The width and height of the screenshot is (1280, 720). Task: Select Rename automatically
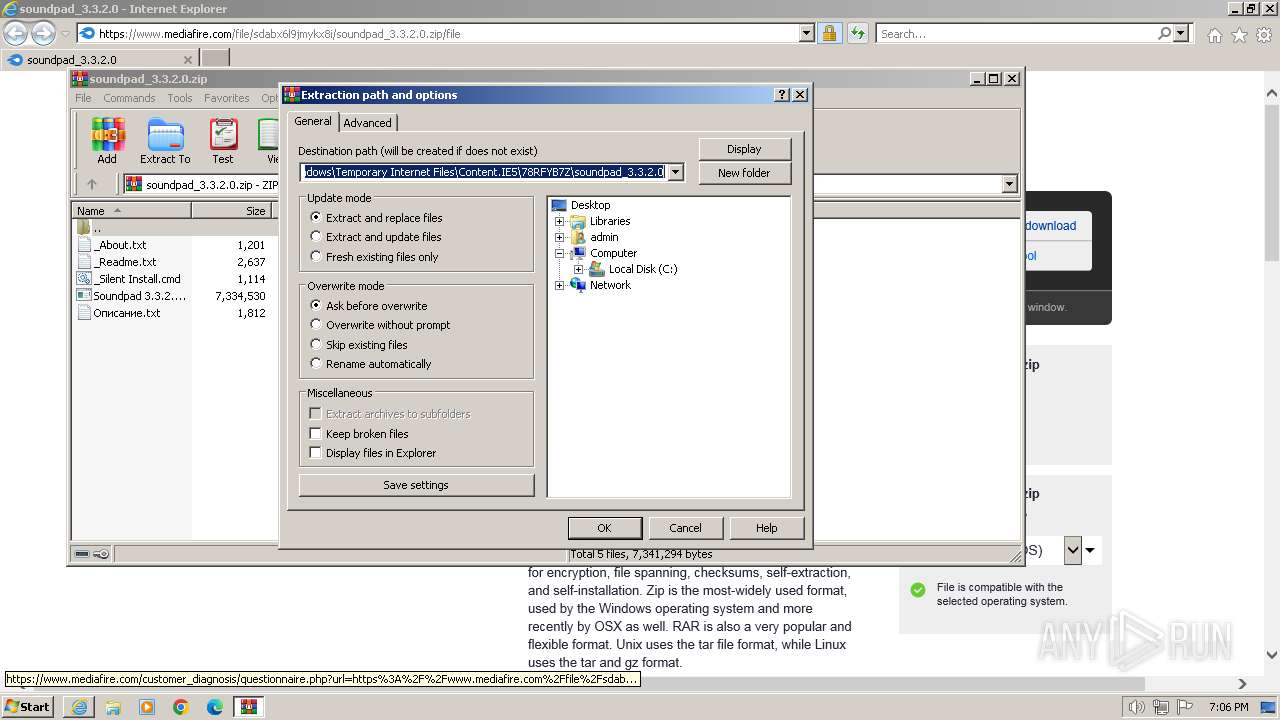(x=316, y=364)
